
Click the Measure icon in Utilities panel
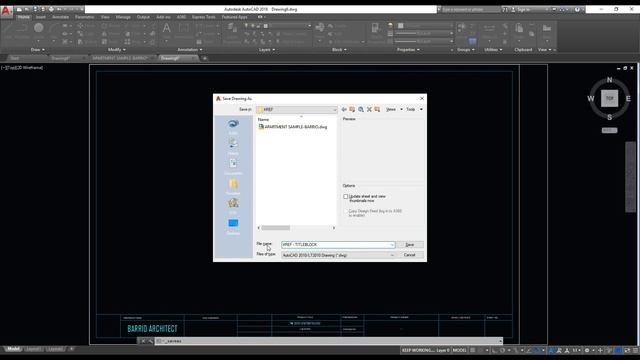tap(489, 28)
